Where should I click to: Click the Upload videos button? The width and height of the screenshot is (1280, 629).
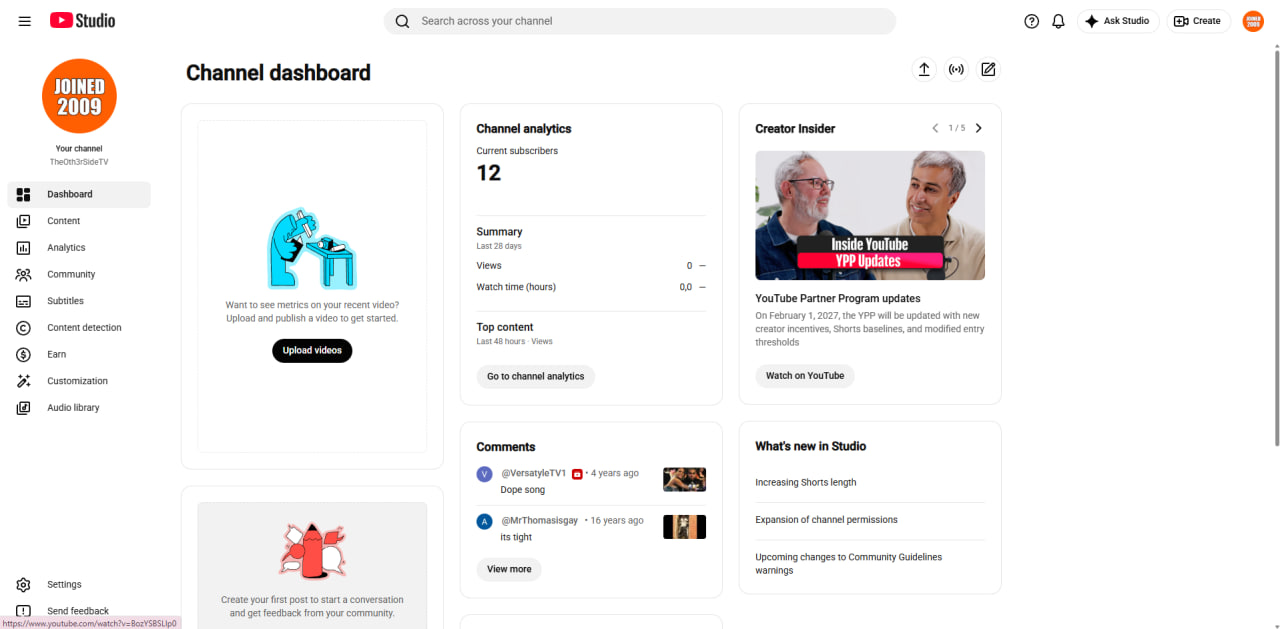coord(312,351)
